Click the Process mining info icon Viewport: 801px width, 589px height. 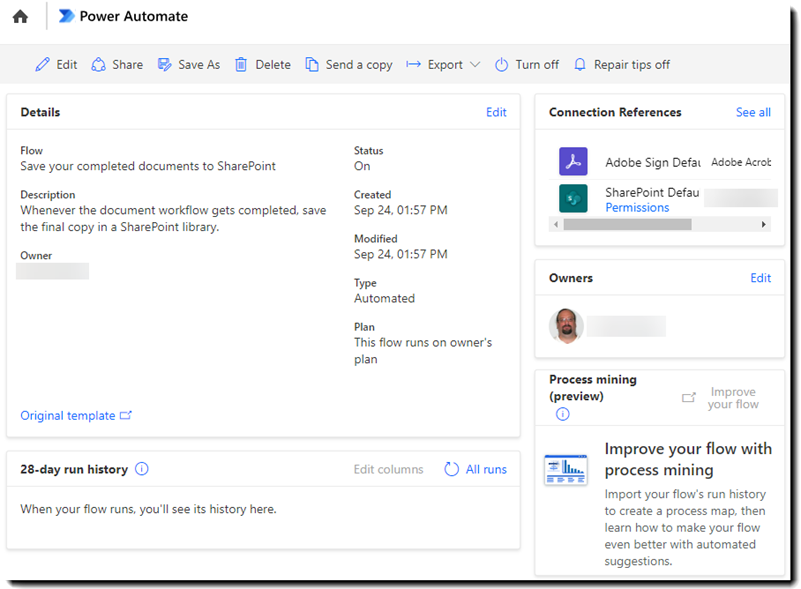tap(562, 414)
